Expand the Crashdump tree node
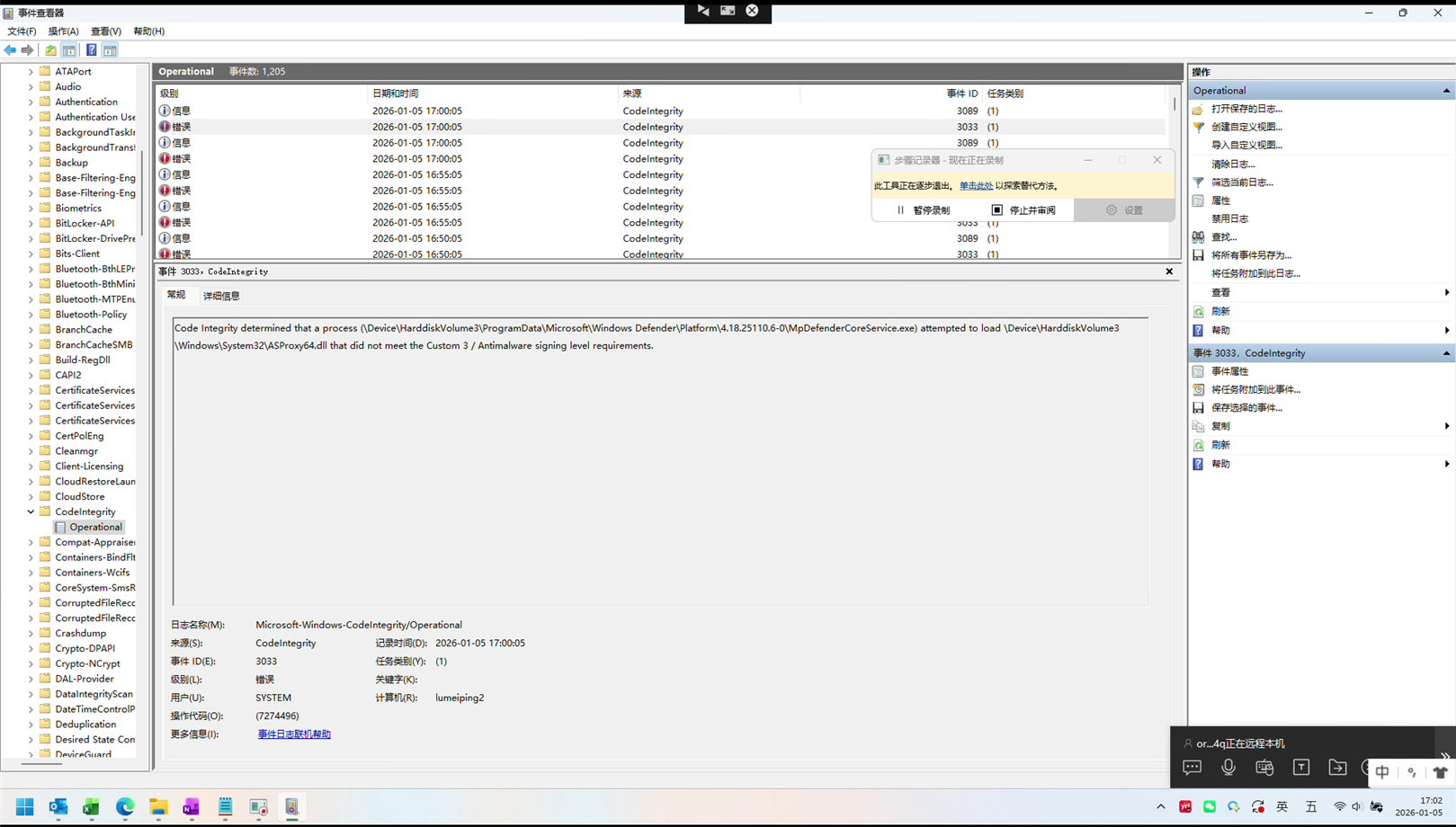The width and height of the screenshot is (1456, 827). point(31,634)
